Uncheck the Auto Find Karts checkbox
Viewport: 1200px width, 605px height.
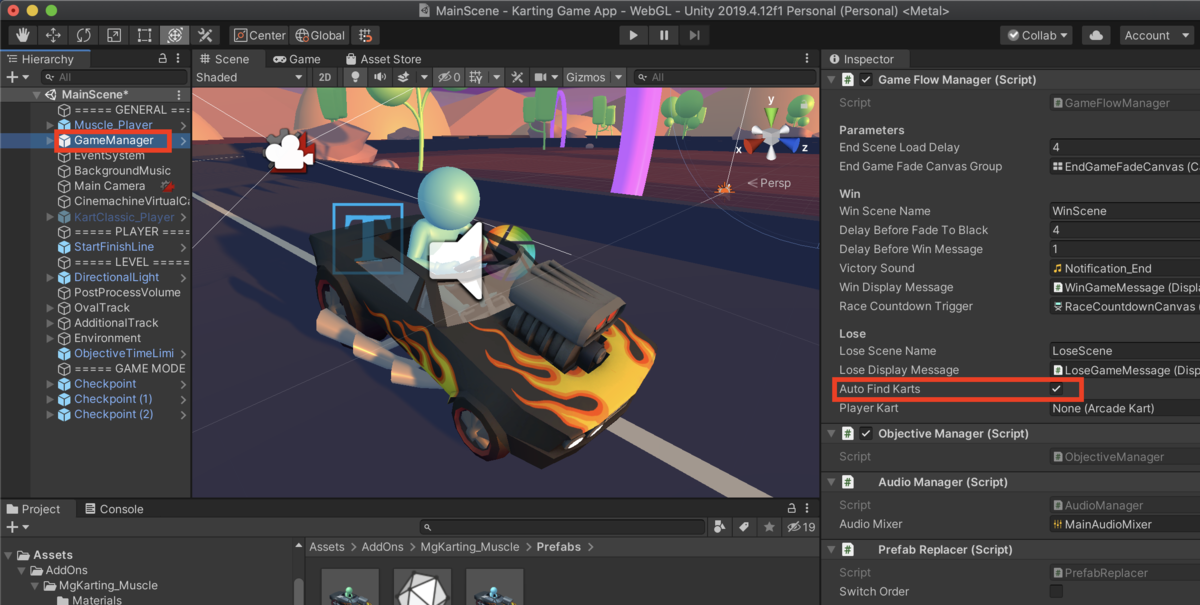[x=1056, y=389]
